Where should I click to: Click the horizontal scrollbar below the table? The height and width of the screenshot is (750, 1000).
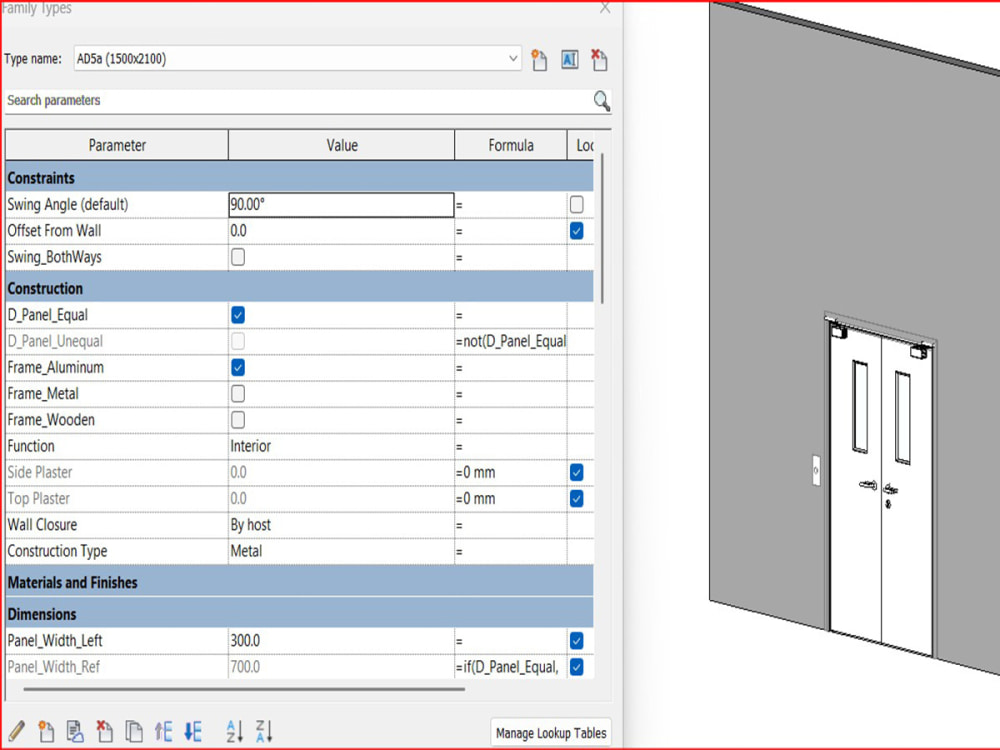[x=244, y=689]
